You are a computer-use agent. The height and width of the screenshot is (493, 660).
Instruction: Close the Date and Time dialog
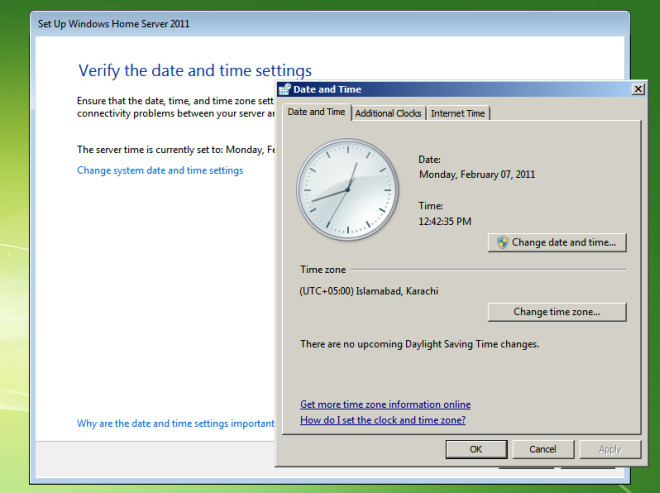638,89
